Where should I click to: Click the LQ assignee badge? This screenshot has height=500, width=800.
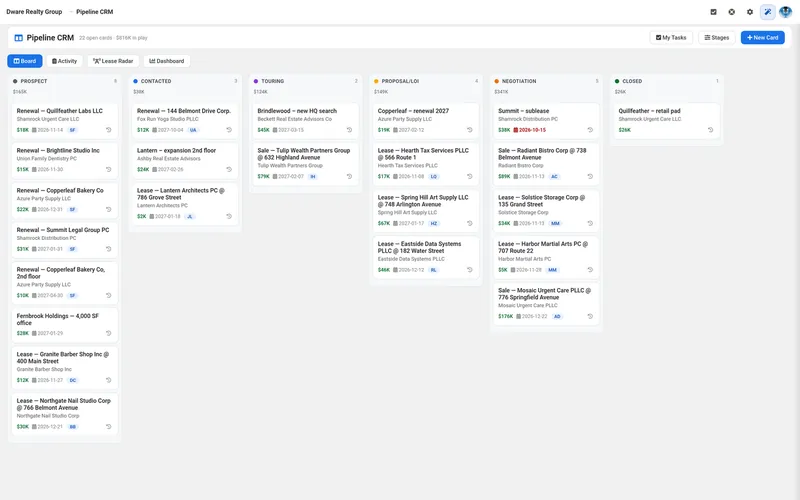[434, 177]
